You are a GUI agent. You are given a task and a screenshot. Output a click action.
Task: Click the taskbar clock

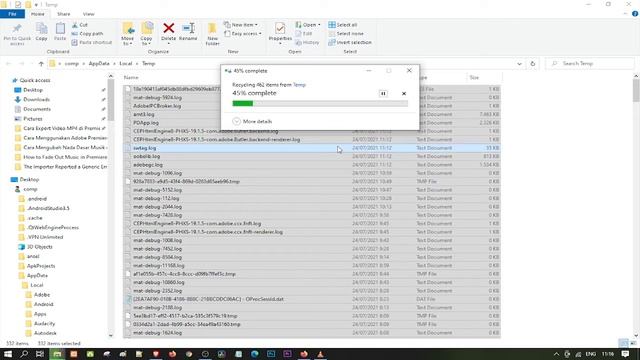(x=608, y=354)
